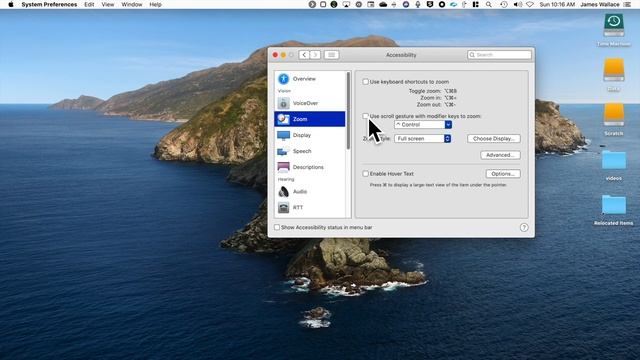Click the Choose Display button
640x360 pixels.
point(494,138)
